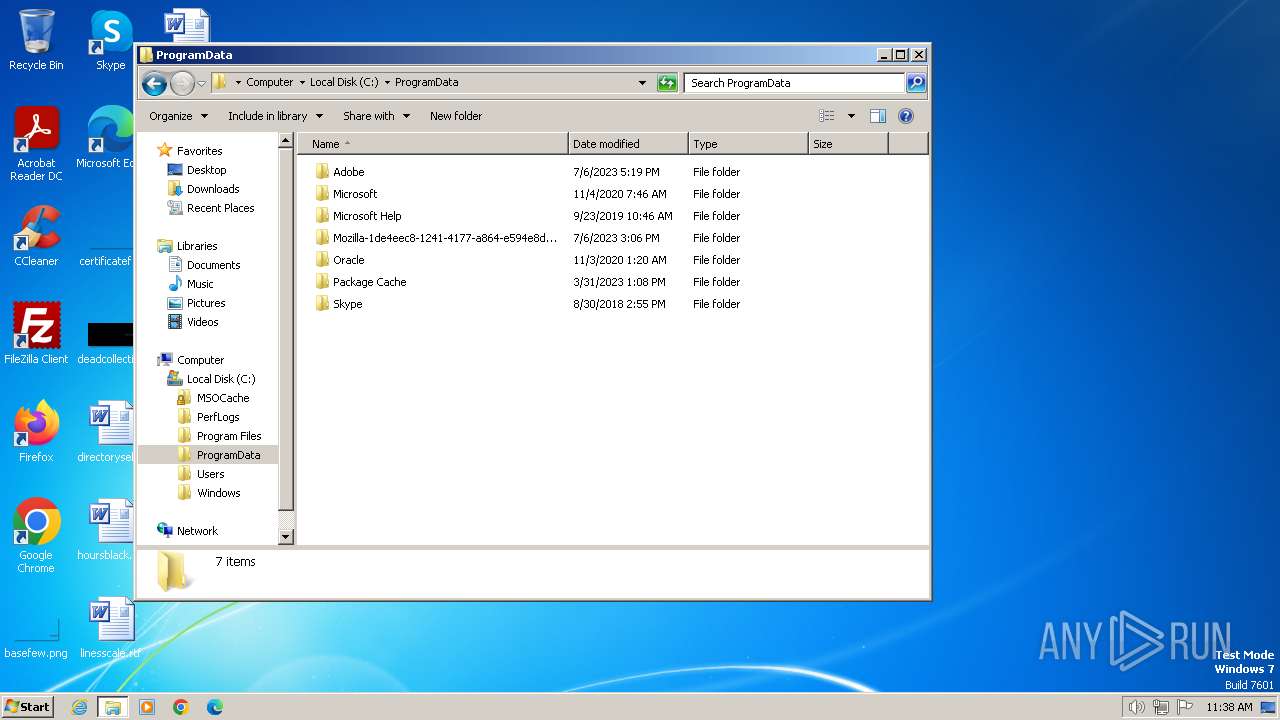Sort by the Type column header
Screen dimensions: 1280x720
(x=748, y=144)
